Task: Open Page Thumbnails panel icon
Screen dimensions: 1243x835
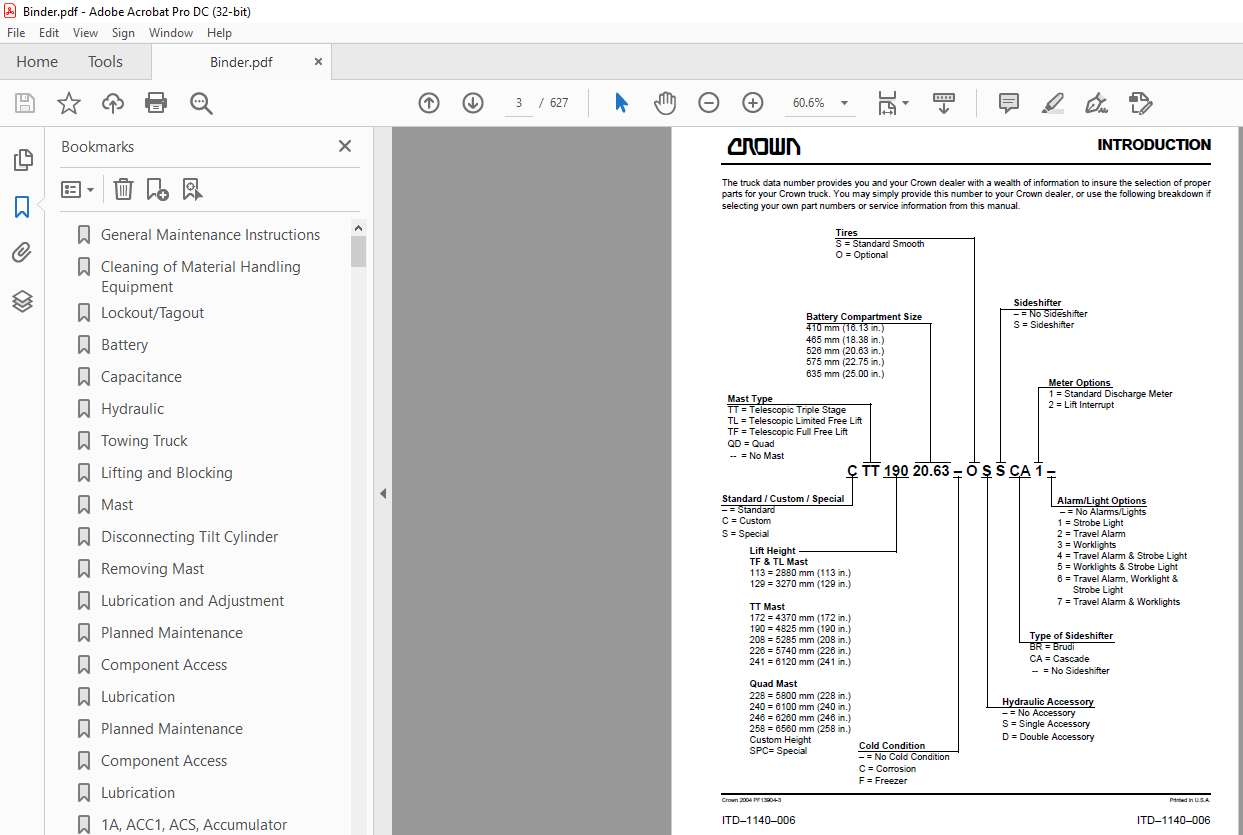Action: [22, 160]
